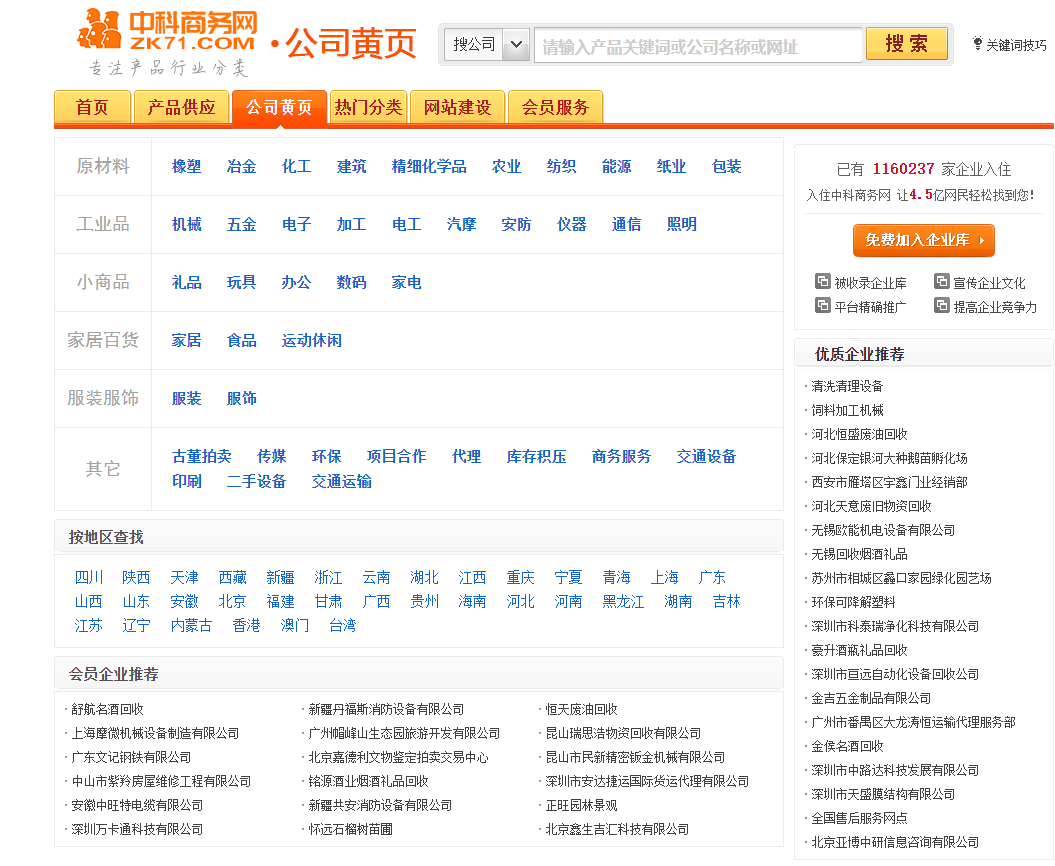This screenshot has height=866, width=1055.
Task: Click the 平台精确推广 icon
Action: pyautogui.click(x=825, y=304)
